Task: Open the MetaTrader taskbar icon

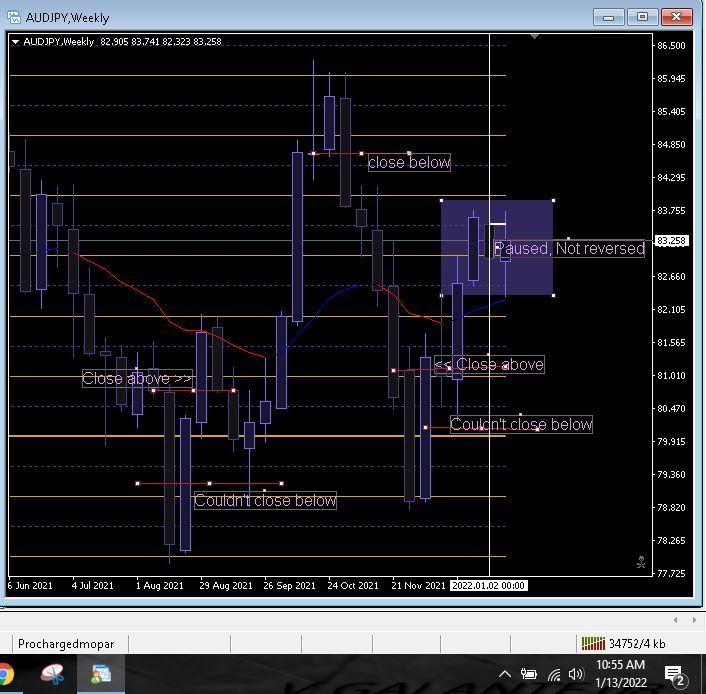Action: coord(101,674)
